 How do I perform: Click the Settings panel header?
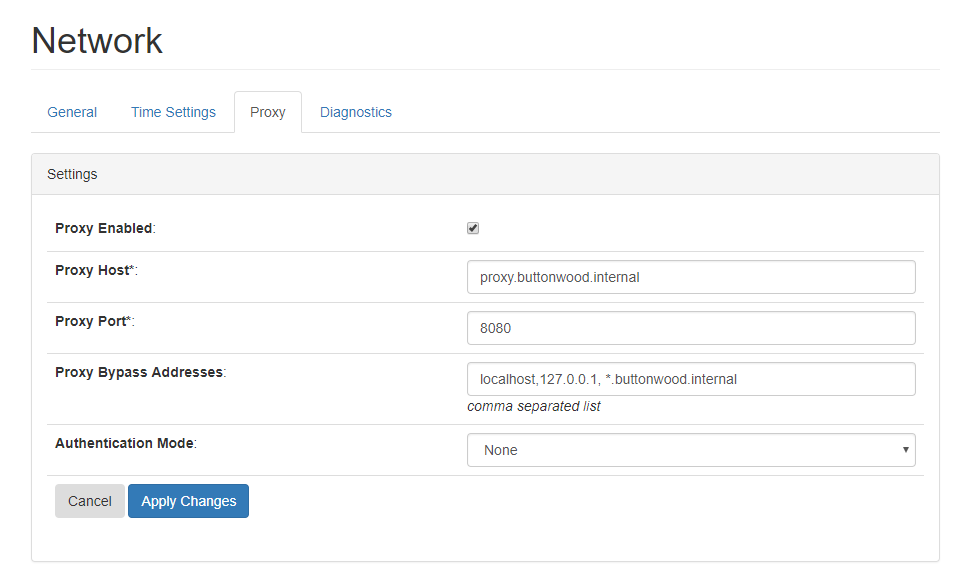coord(485,174)
